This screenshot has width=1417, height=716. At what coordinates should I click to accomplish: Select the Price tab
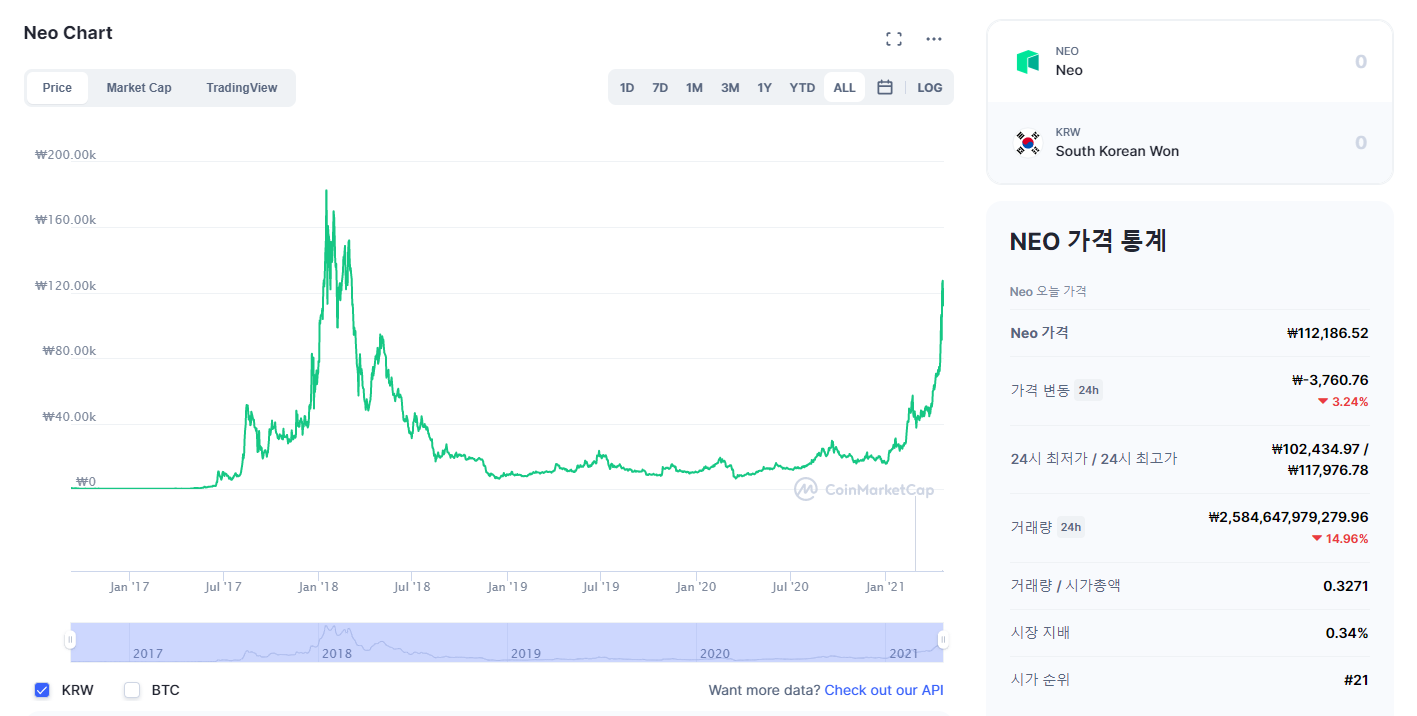tap(57, 88)
